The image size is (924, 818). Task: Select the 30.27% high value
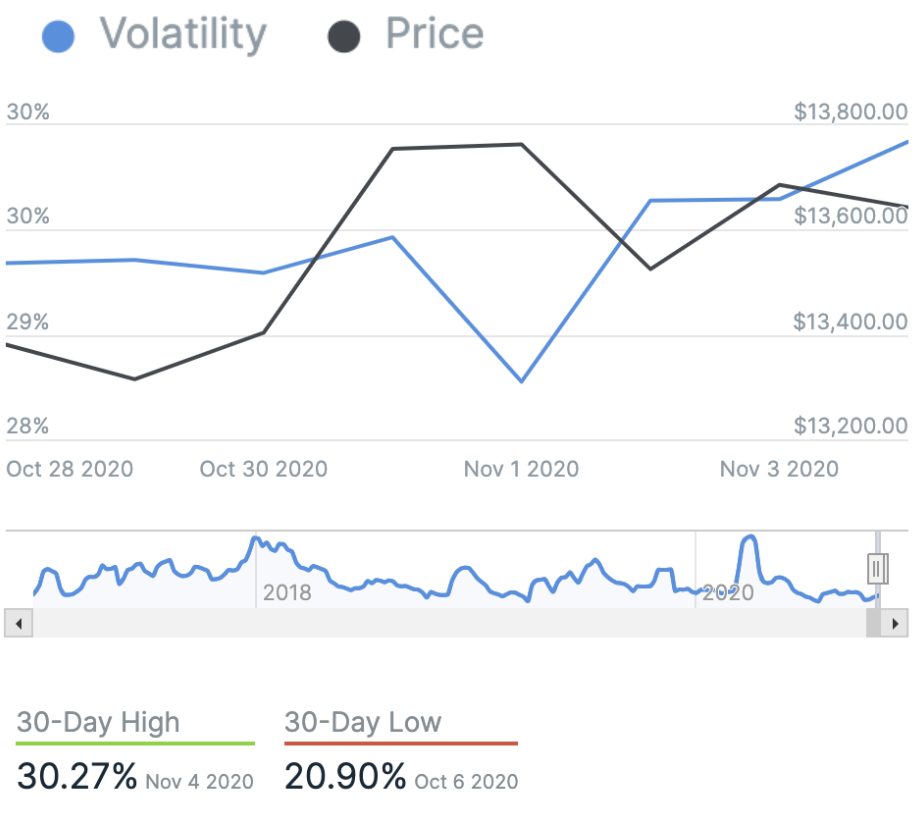pyautogui.click(x=77, y=776)
